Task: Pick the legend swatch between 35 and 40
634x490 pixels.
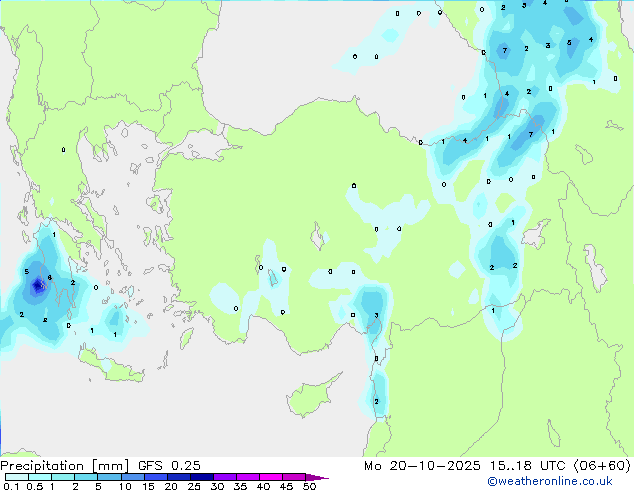Action: [x=248, y=477]
